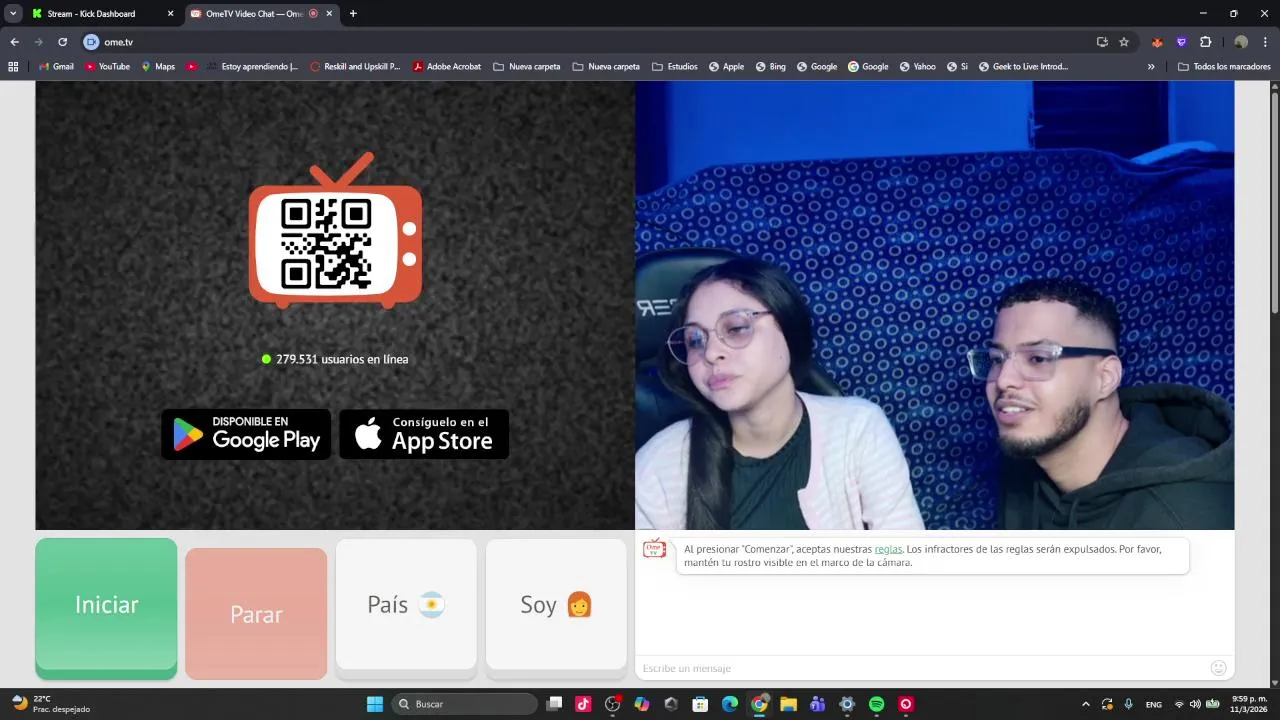The image size is (1280, 720).
Task: Click the install app icon in address bar
Action: pyautogui.click(x=1102, y=42)
